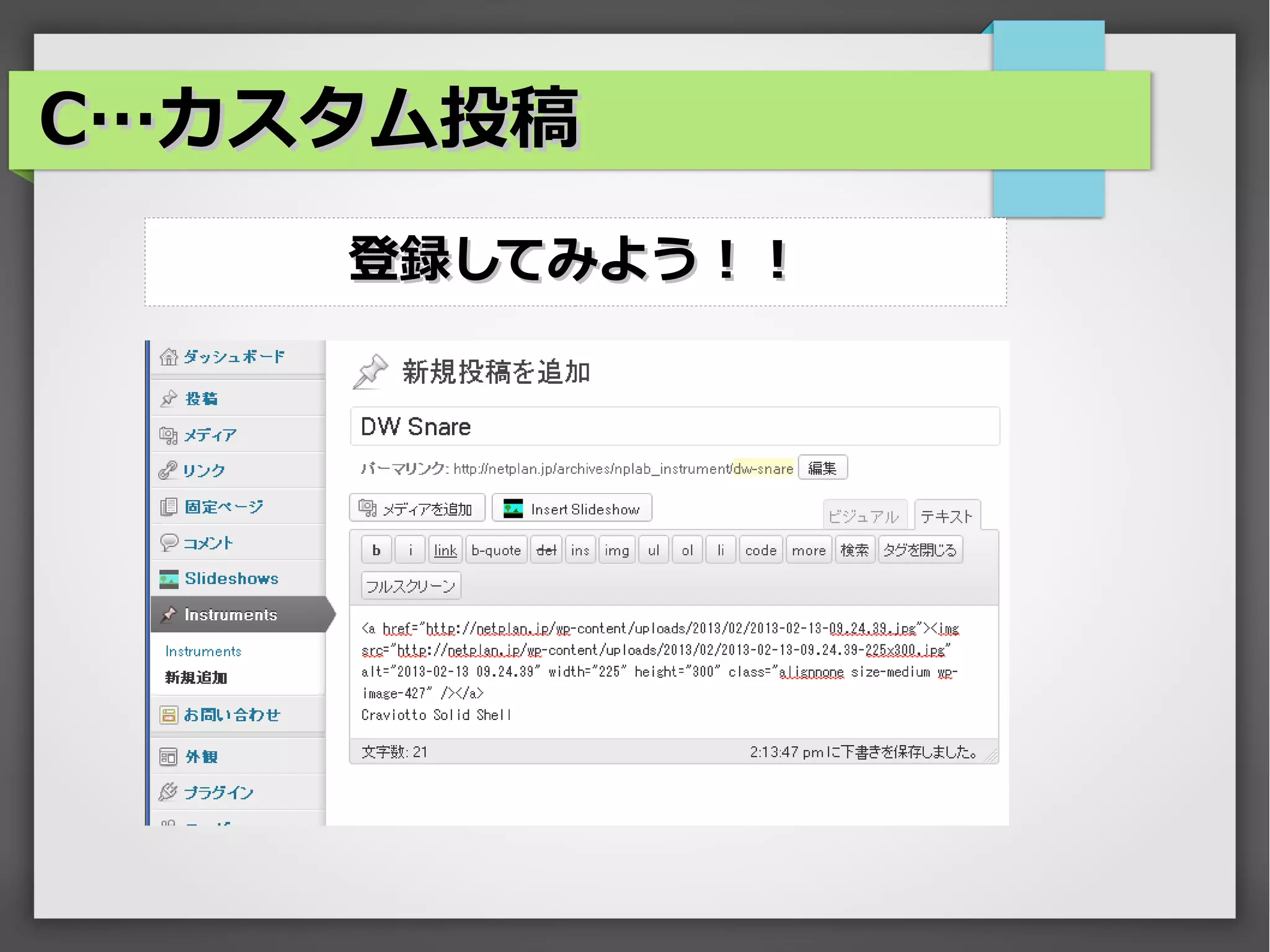Click the コメント speech bubble icon

point(168,543)
